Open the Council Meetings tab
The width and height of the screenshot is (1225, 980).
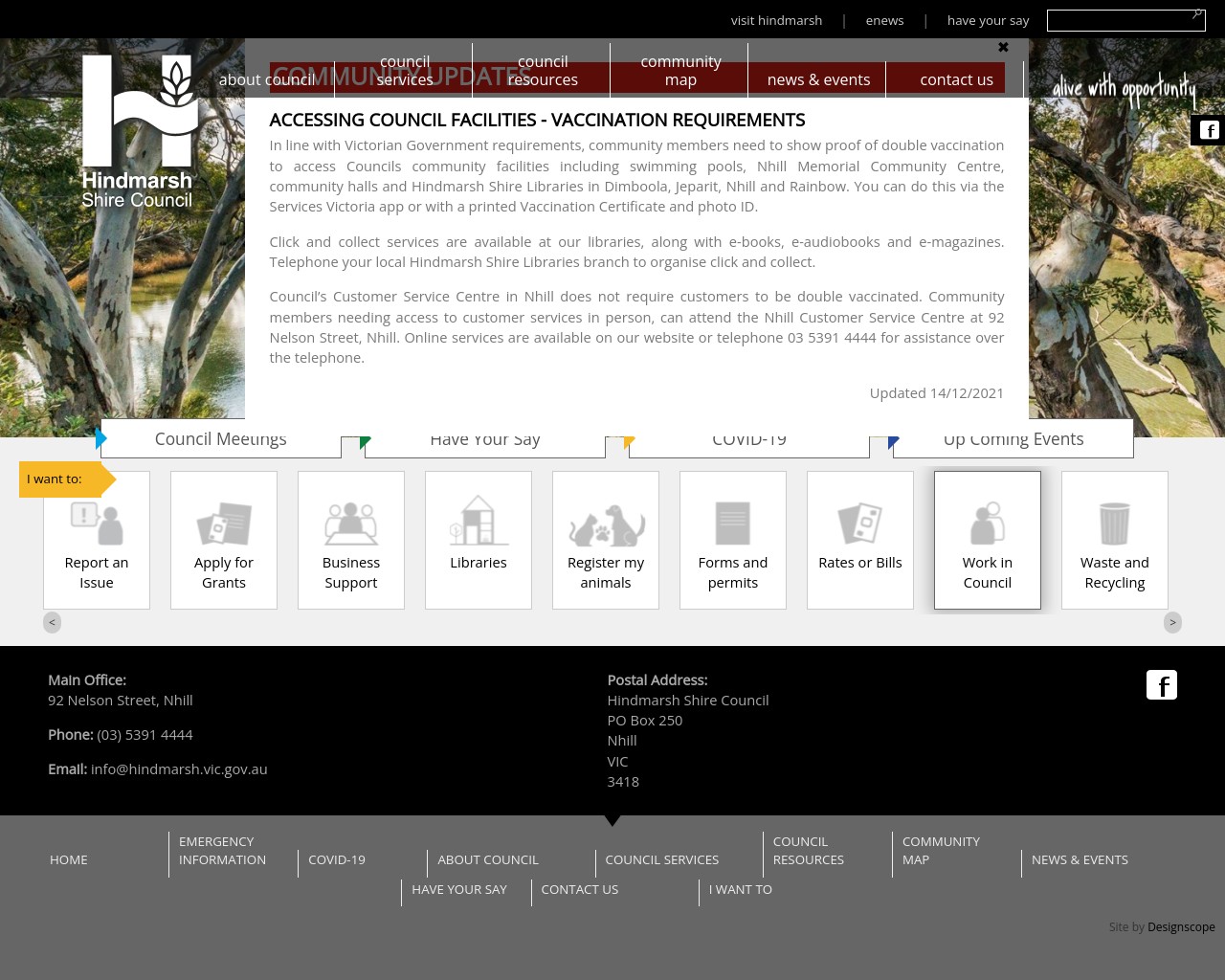221,439
